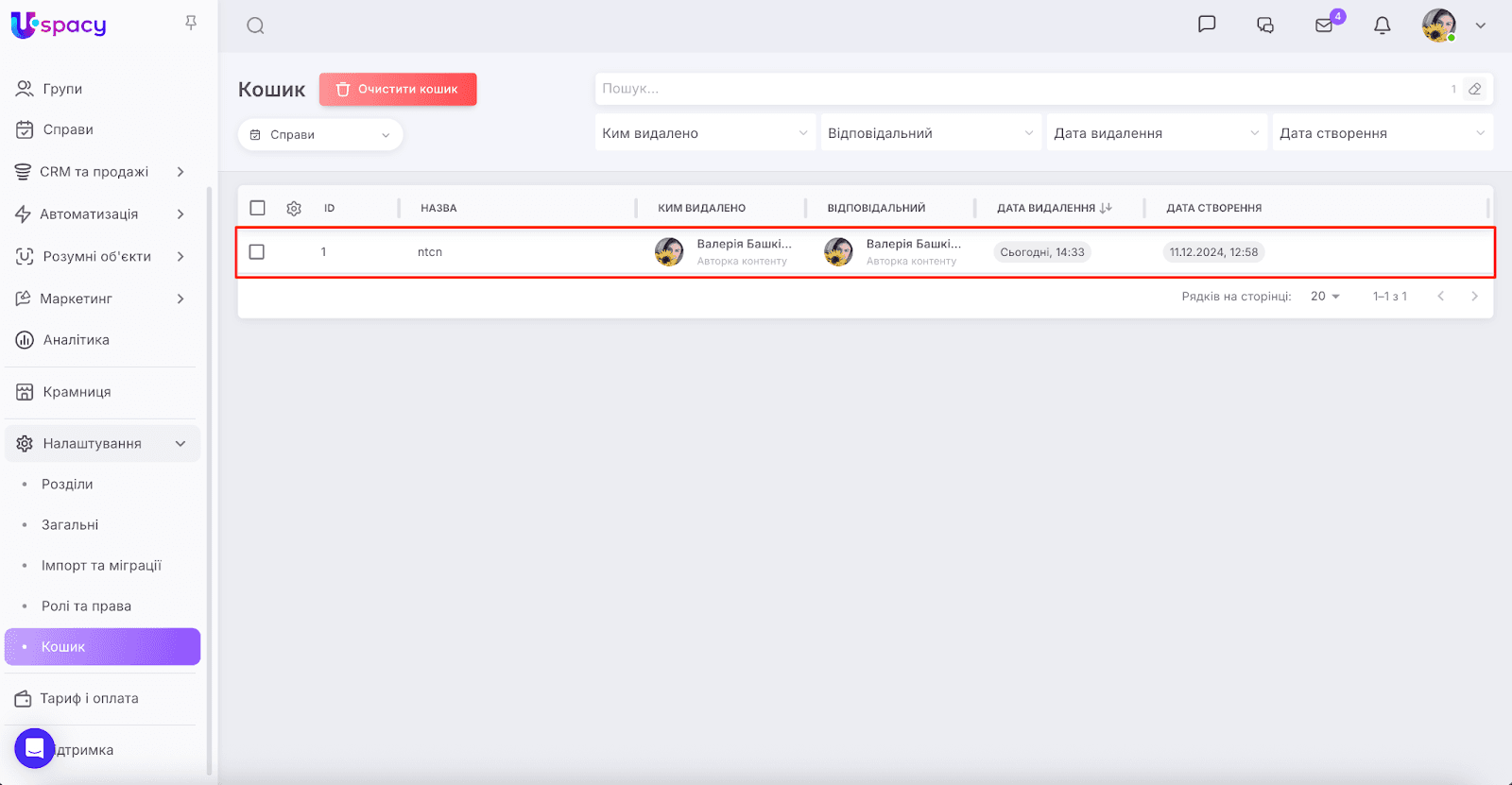Open the support chat widget button

35,749
